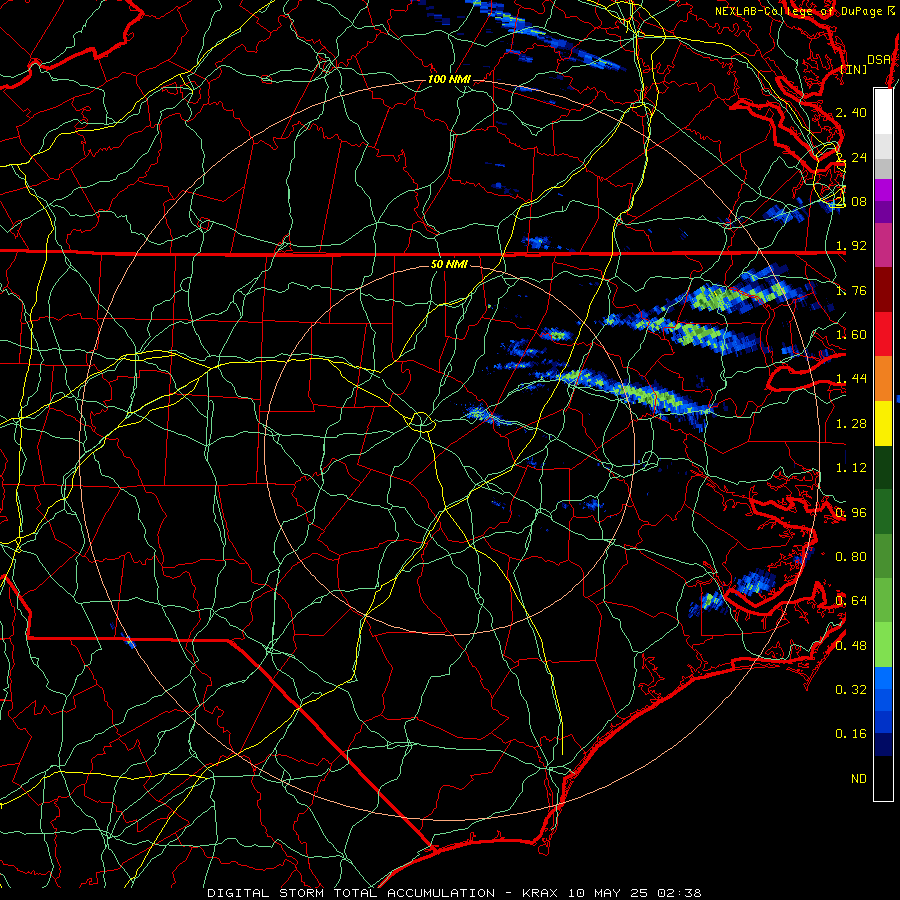Select the light green swatch beside 0.48
This screenshot has height=900, width=900.
click(883, 645)
